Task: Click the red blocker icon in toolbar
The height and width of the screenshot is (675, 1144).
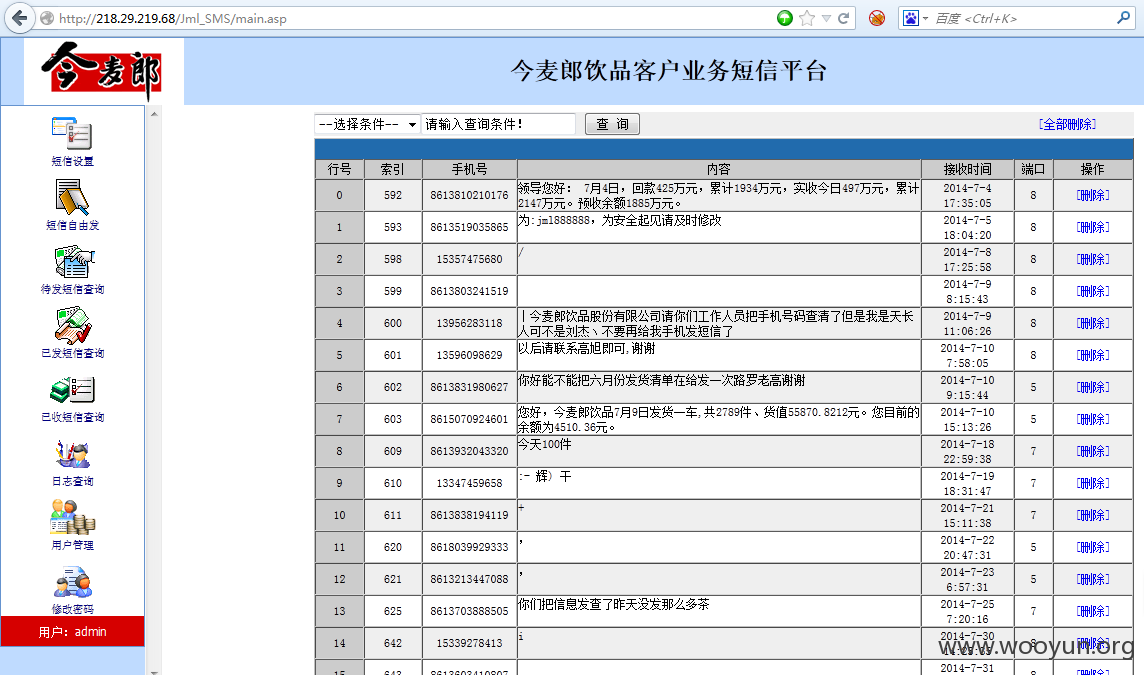Action: [877, 18]
